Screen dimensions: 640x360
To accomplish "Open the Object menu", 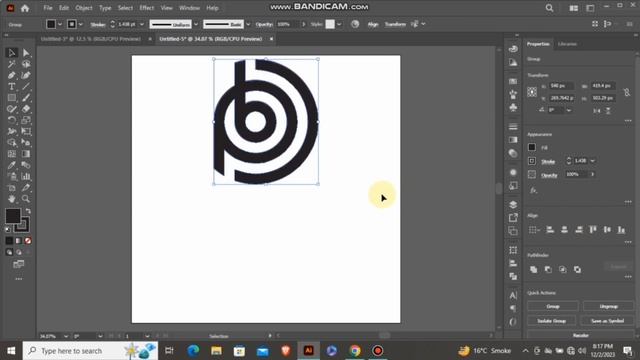I will tap(84, 8).
